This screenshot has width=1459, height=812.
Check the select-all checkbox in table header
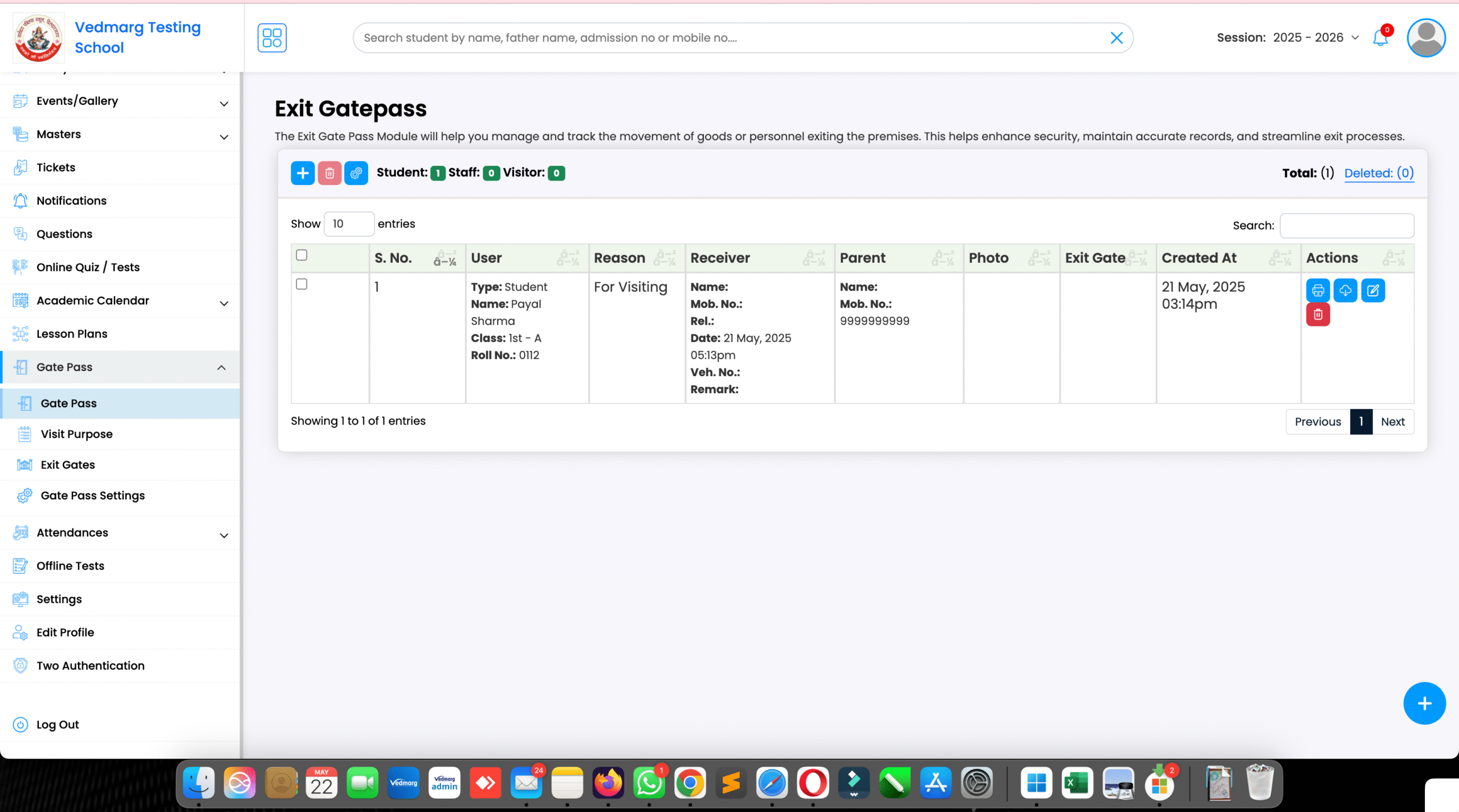(301, 256)
